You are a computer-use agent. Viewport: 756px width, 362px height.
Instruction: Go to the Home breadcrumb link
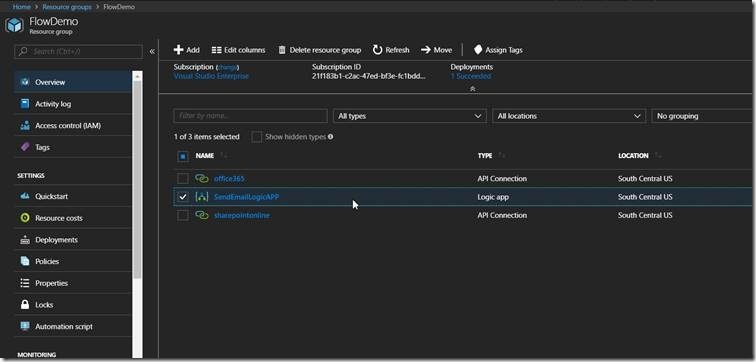click(x=21, y=7)
